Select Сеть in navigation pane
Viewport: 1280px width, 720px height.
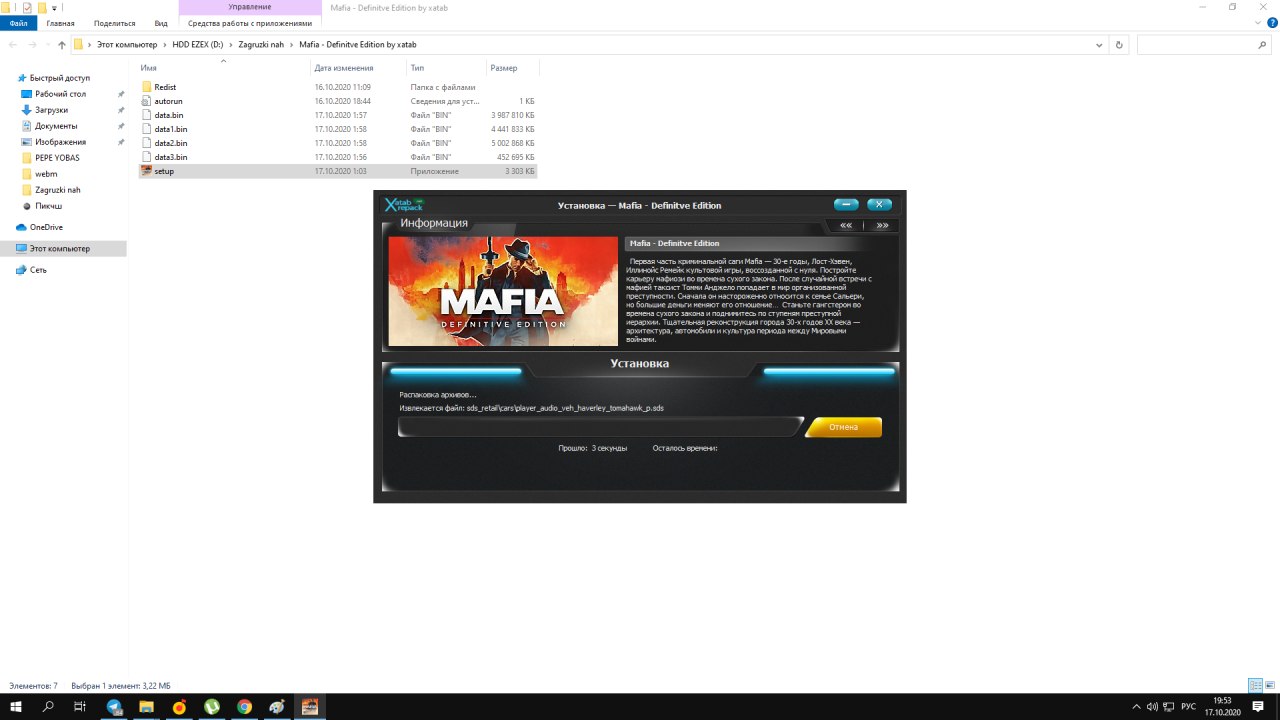38,270
